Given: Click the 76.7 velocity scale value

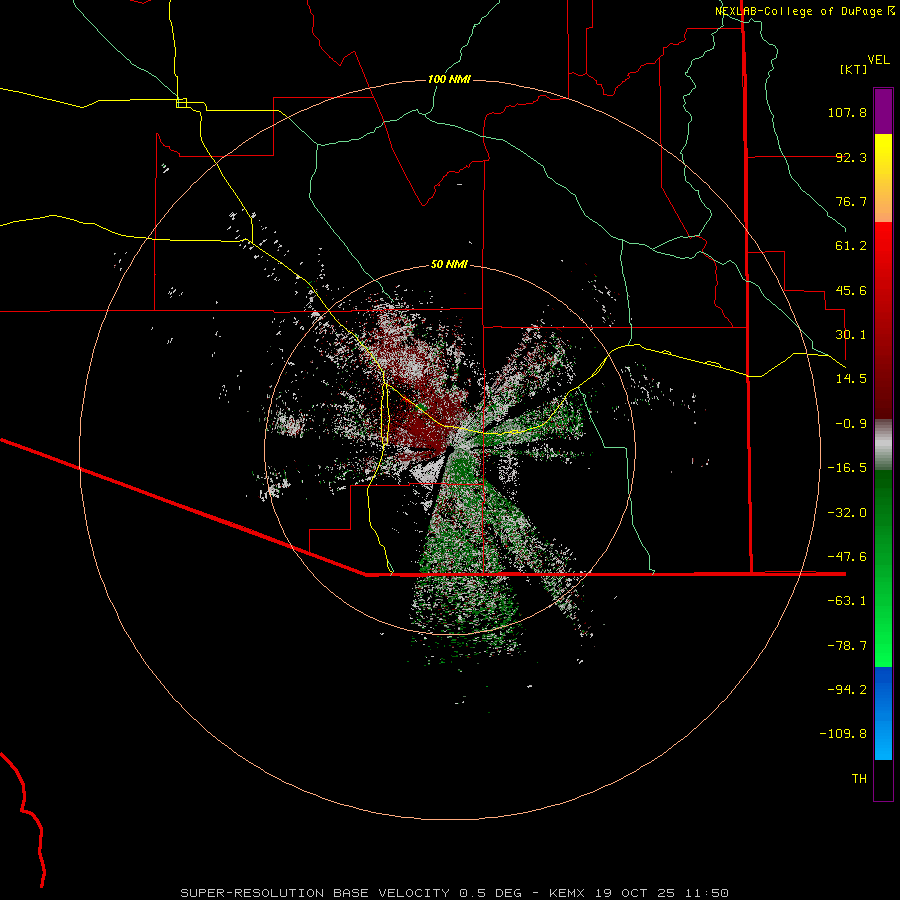Looking at the screenshot, I should pos(851,201).
